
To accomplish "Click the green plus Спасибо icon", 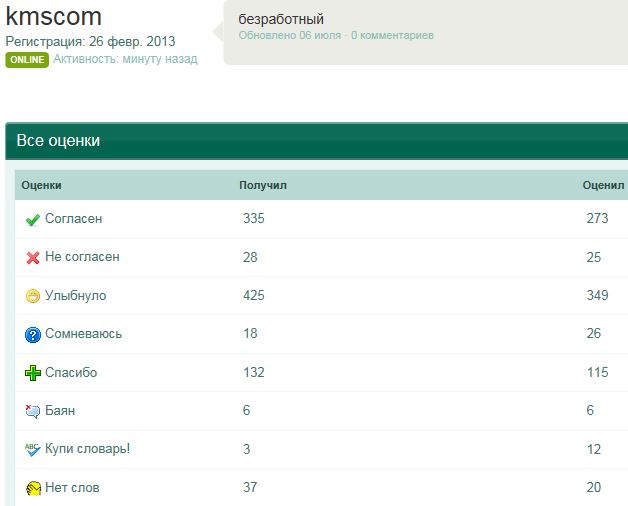I will pos(33,373).
